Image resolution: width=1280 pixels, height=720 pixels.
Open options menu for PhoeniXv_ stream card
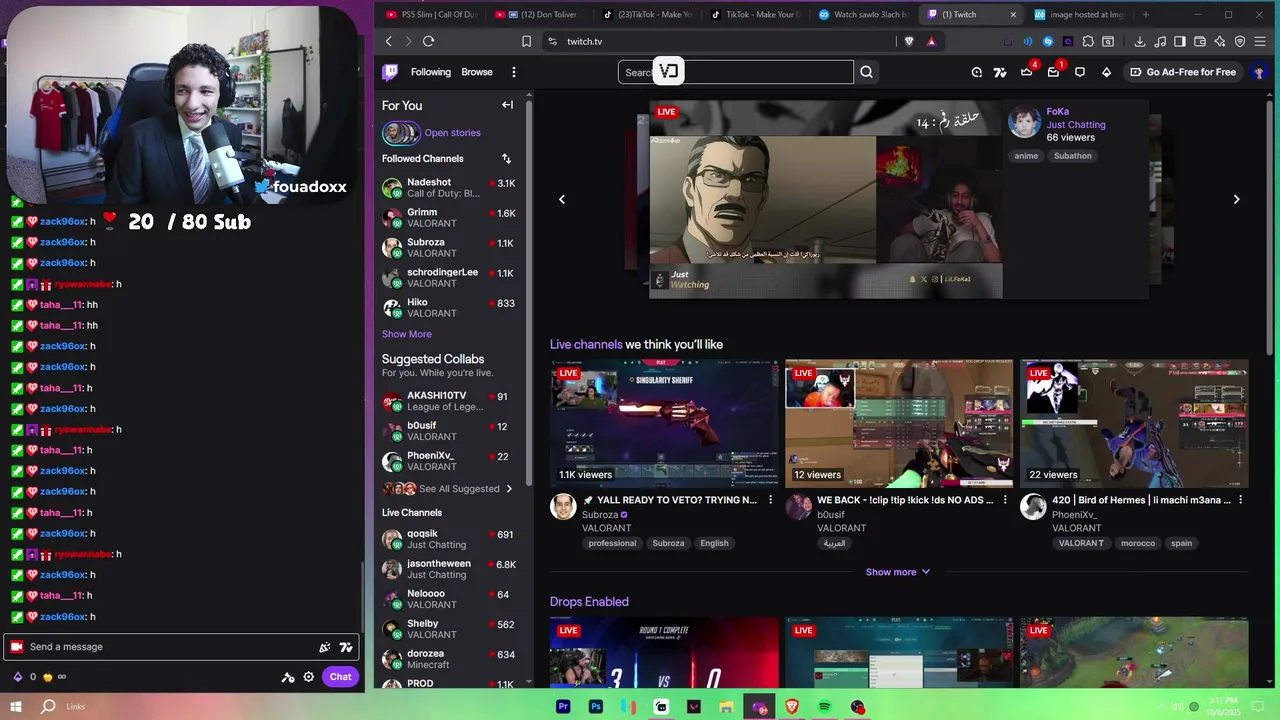click(1240, 500)
